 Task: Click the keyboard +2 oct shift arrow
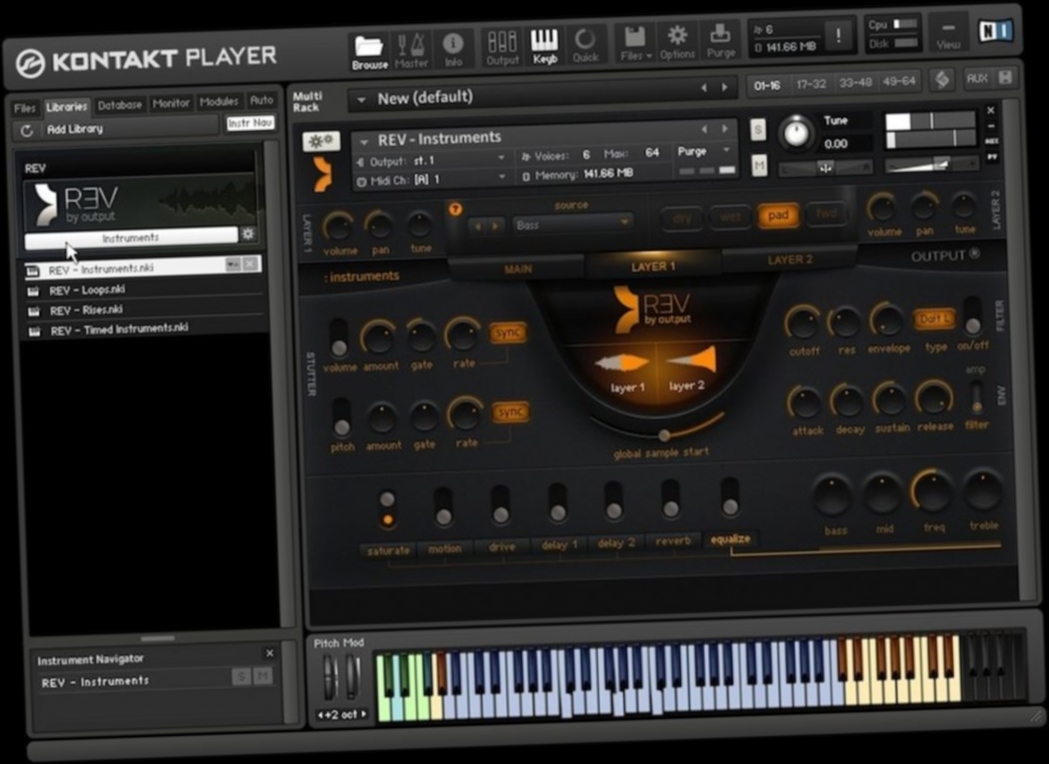click(363, 714)
